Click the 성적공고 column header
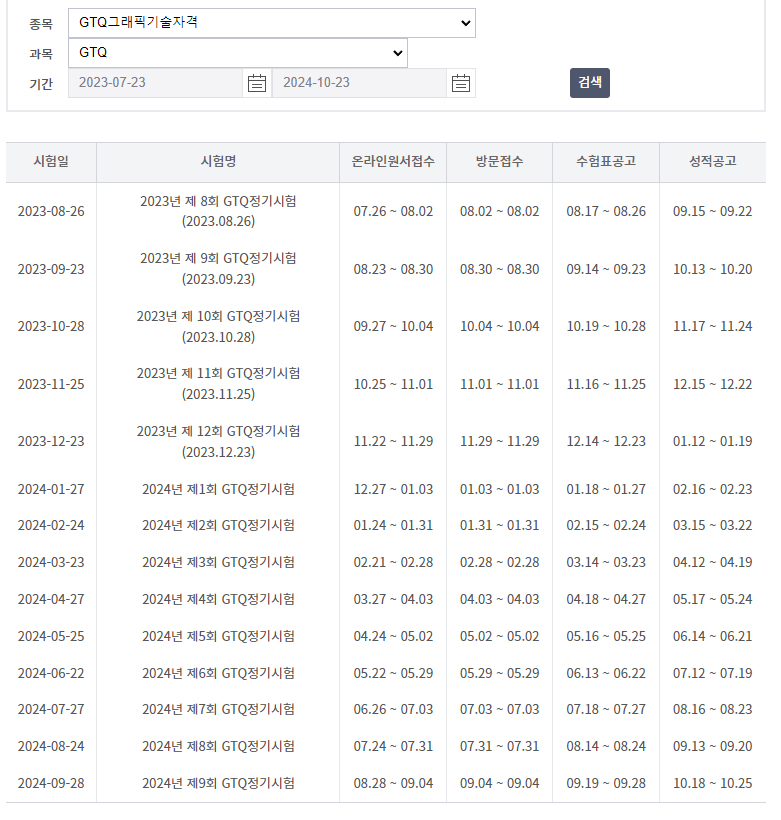 coord(712,161)
